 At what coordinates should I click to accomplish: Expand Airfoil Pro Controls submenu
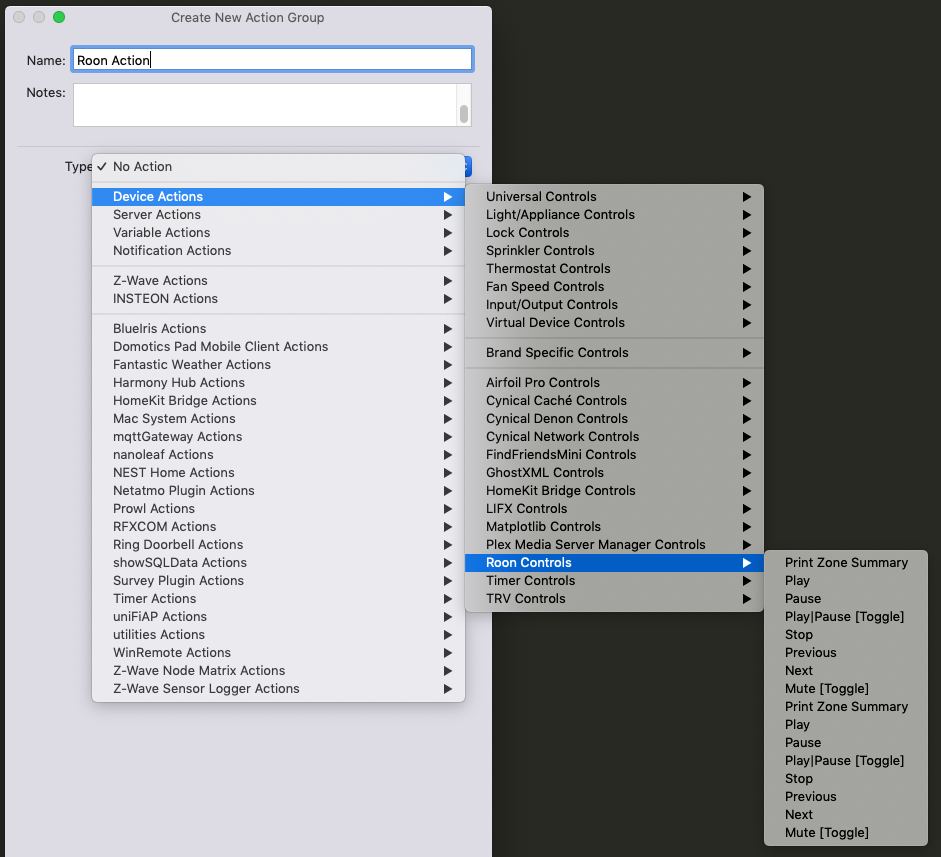pos(615,383)
